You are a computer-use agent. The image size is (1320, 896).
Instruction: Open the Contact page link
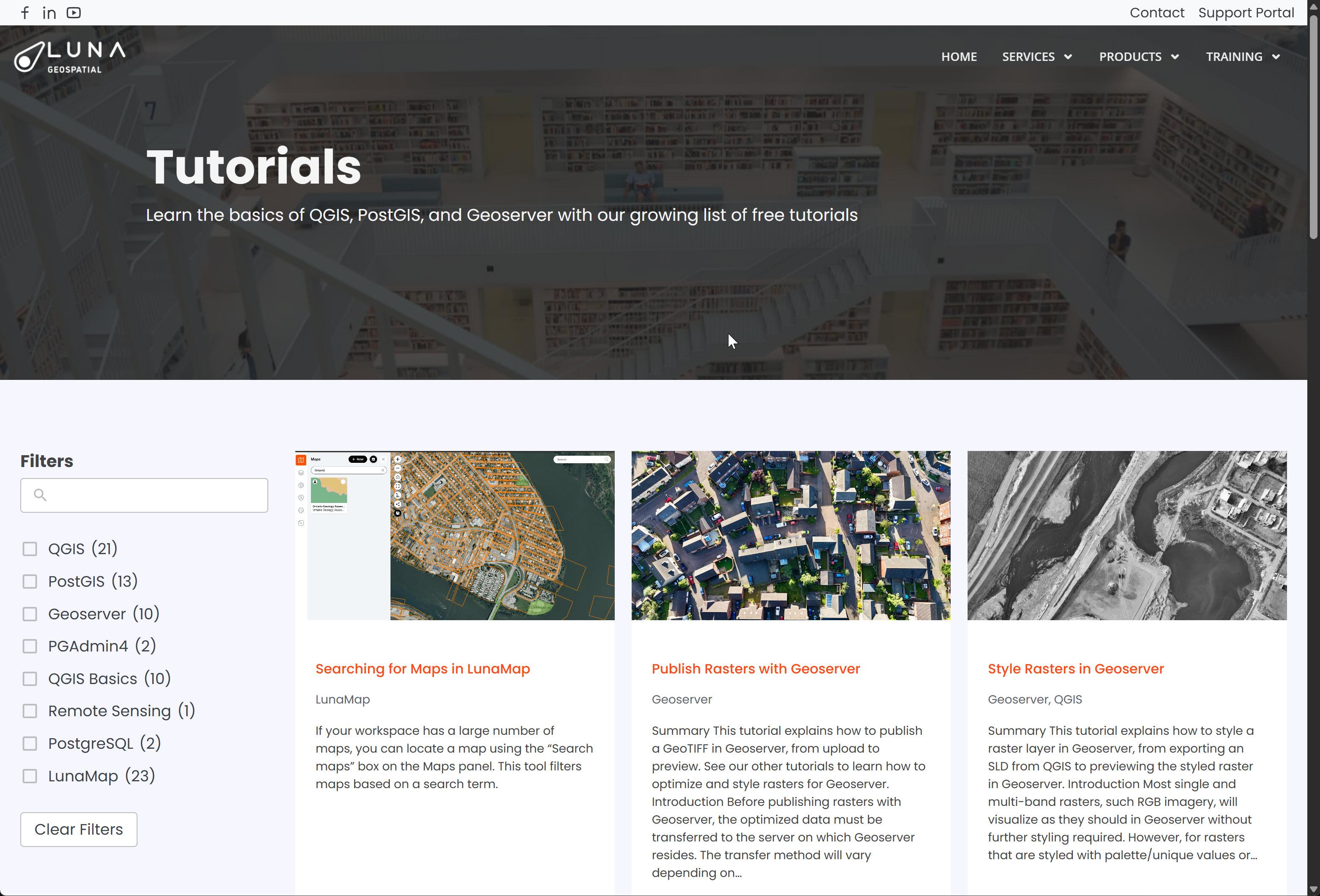point(1156,13)
